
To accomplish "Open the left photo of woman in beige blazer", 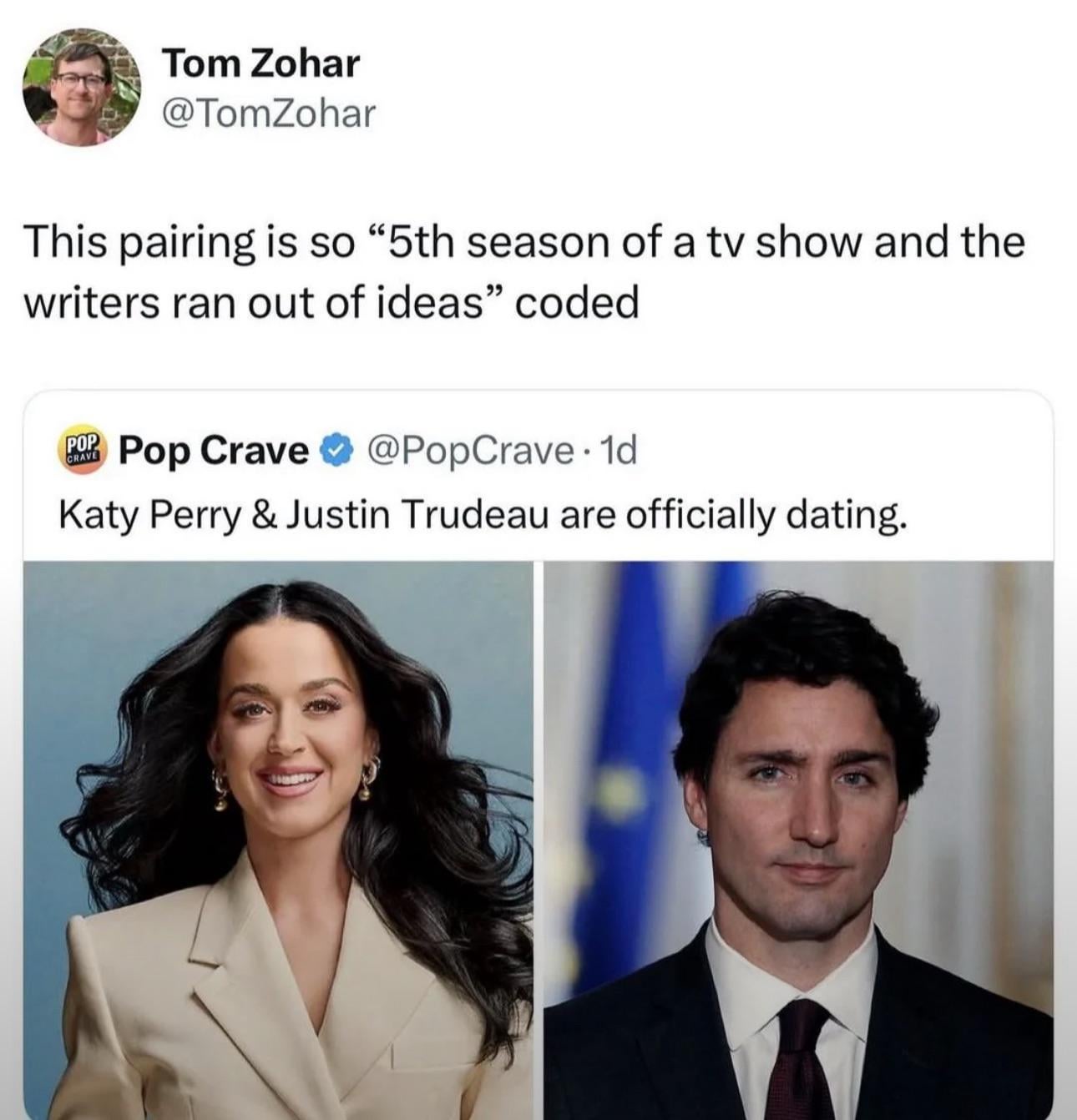I will tap(278, 840).
